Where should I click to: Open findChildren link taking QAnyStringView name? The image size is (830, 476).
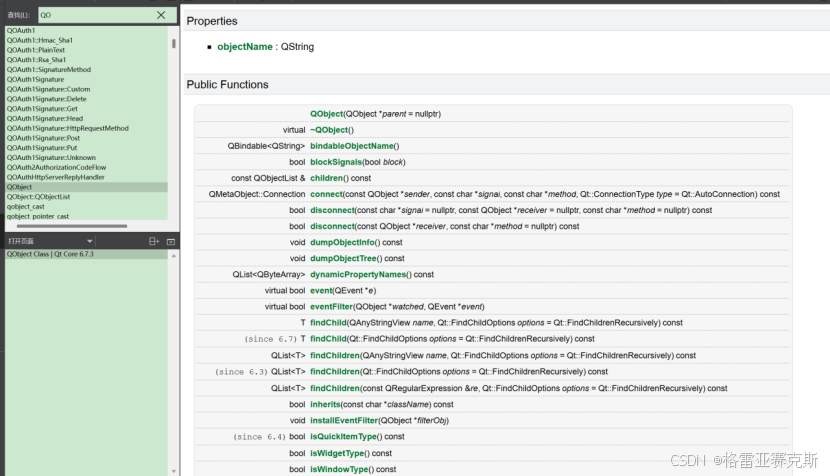pyautogui.click(x=335, y=355)
